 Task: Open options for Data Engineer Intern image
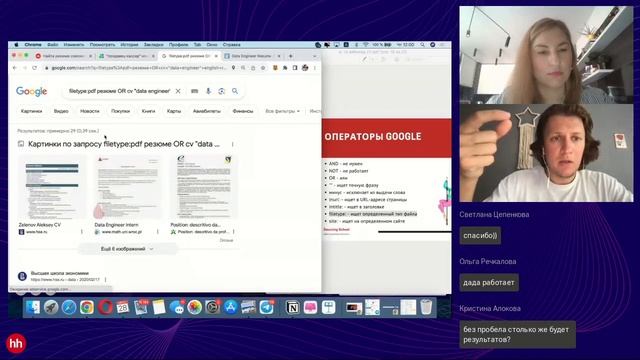(x=158, y=231)
